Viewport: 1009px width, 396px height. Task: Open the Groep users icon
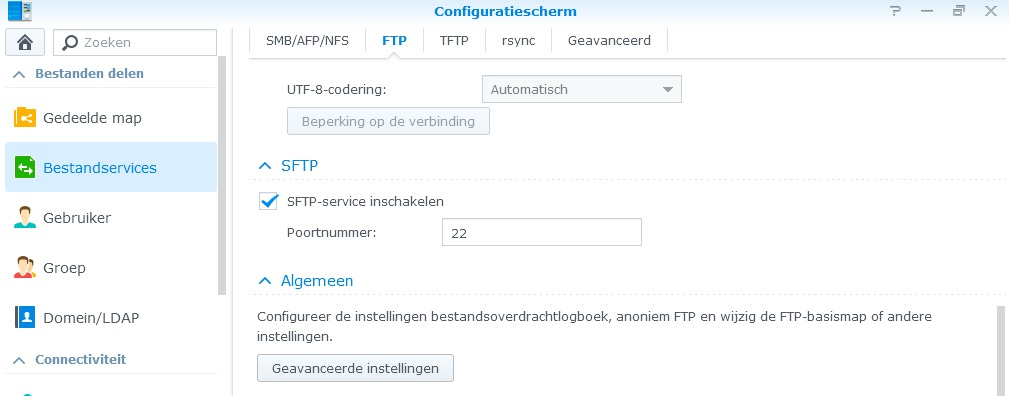[x=25, y=267]
